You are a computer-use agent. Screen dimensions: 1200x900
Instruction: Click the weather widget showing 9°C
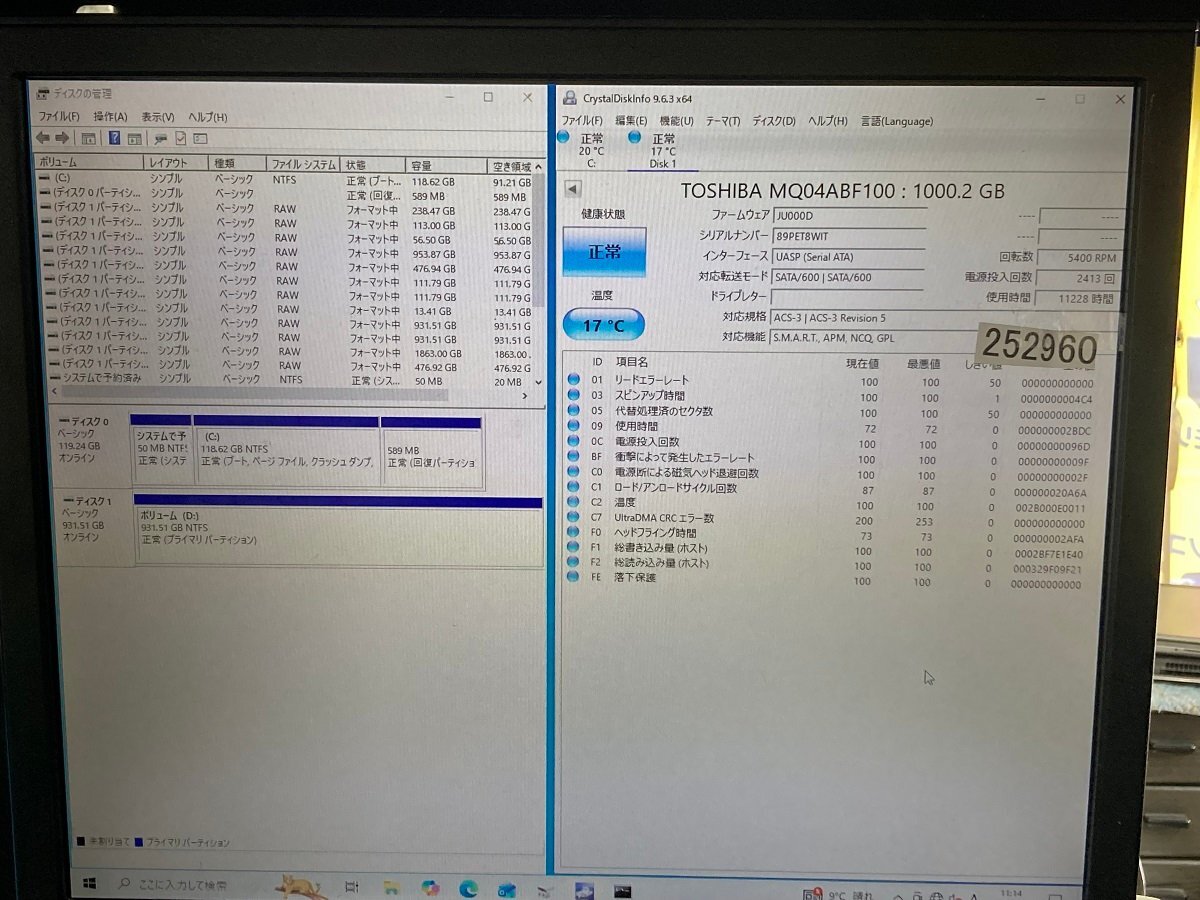pyautogui.click(x=840, y=894)
